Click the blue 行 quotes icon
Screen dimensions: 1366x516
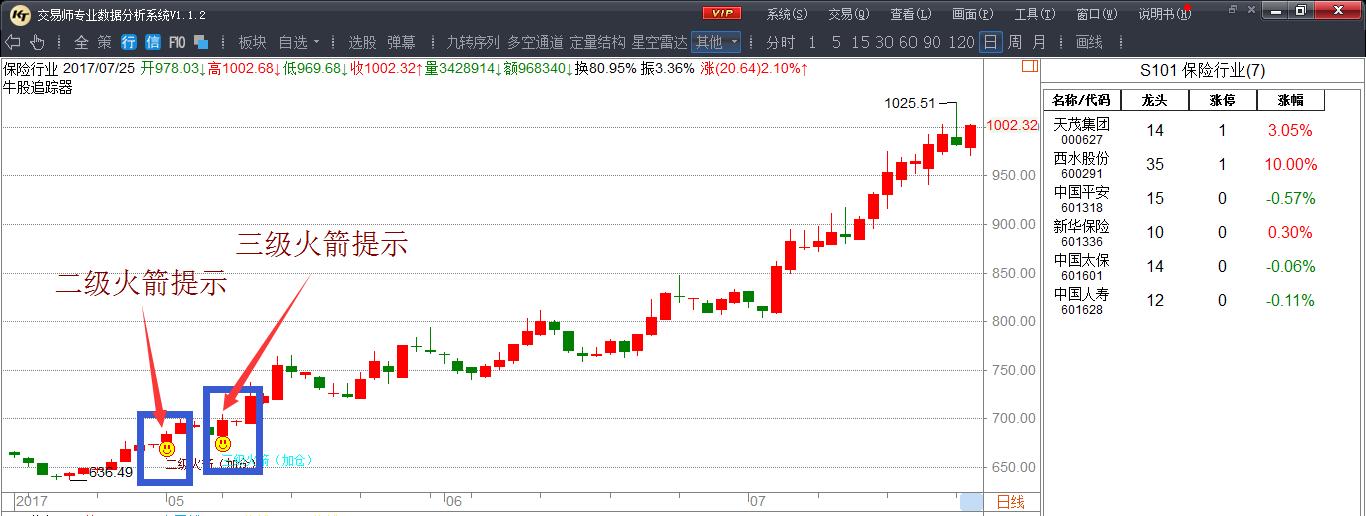coord(129,42)
